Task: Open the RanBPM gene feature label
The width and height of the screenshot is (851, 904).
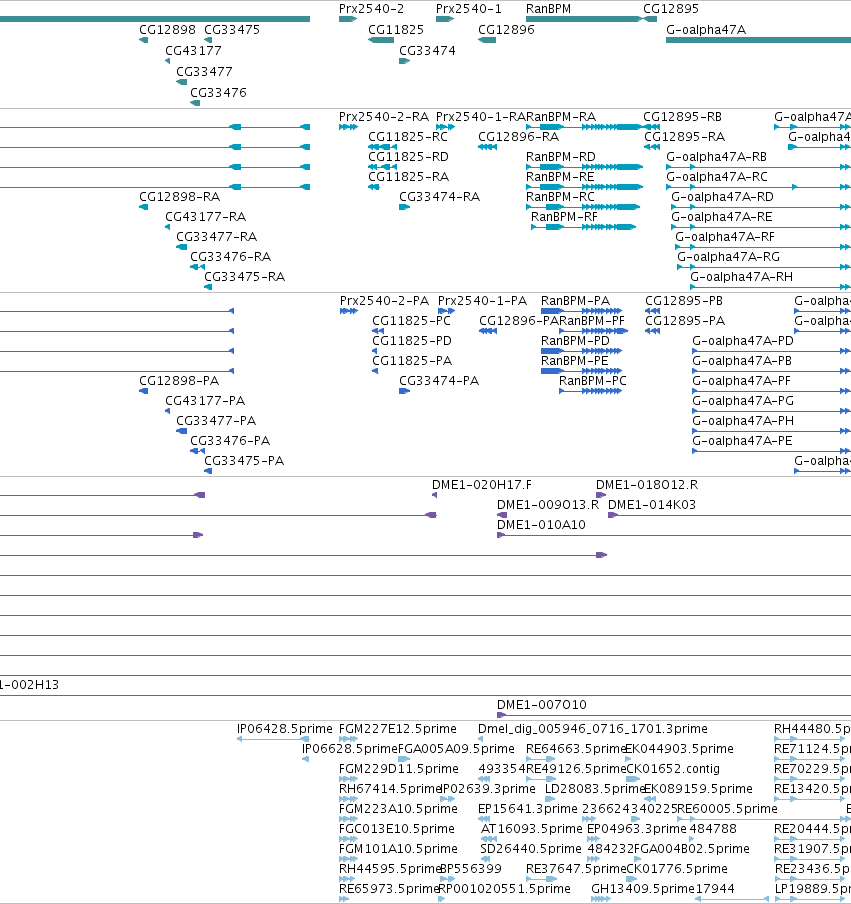Action: pos(548,9)
